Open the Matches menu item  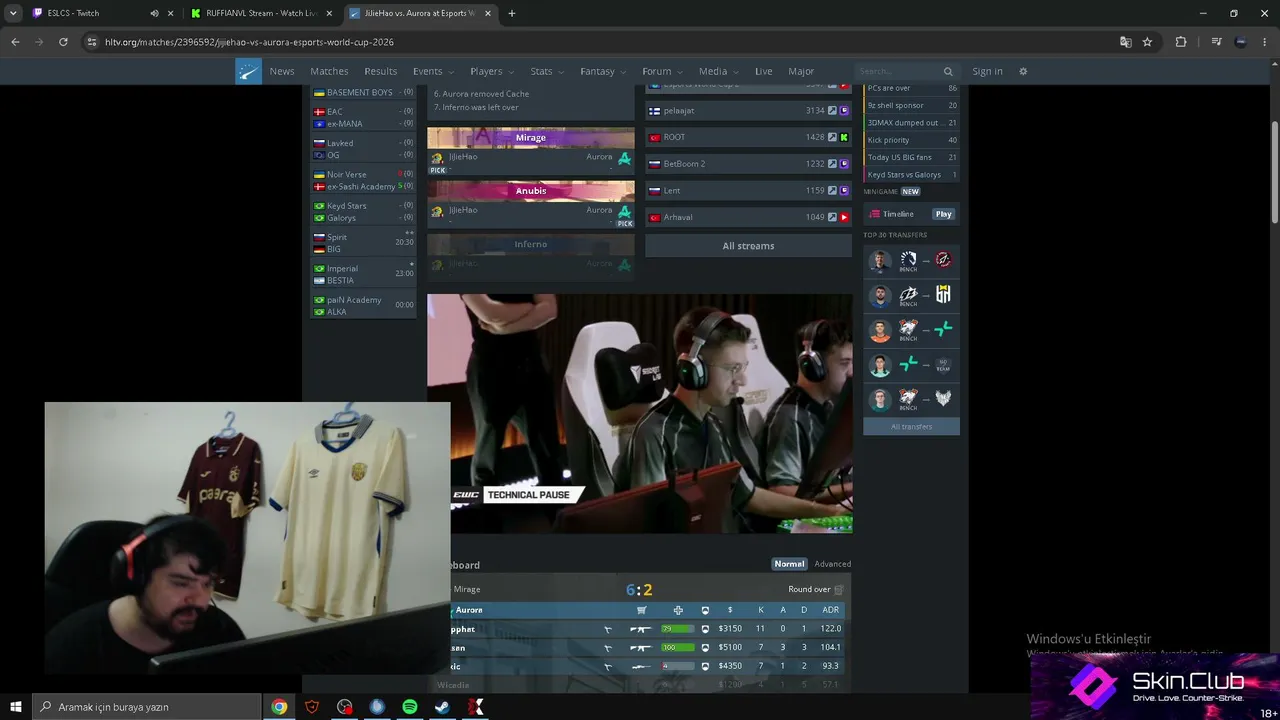coord(329,71)
